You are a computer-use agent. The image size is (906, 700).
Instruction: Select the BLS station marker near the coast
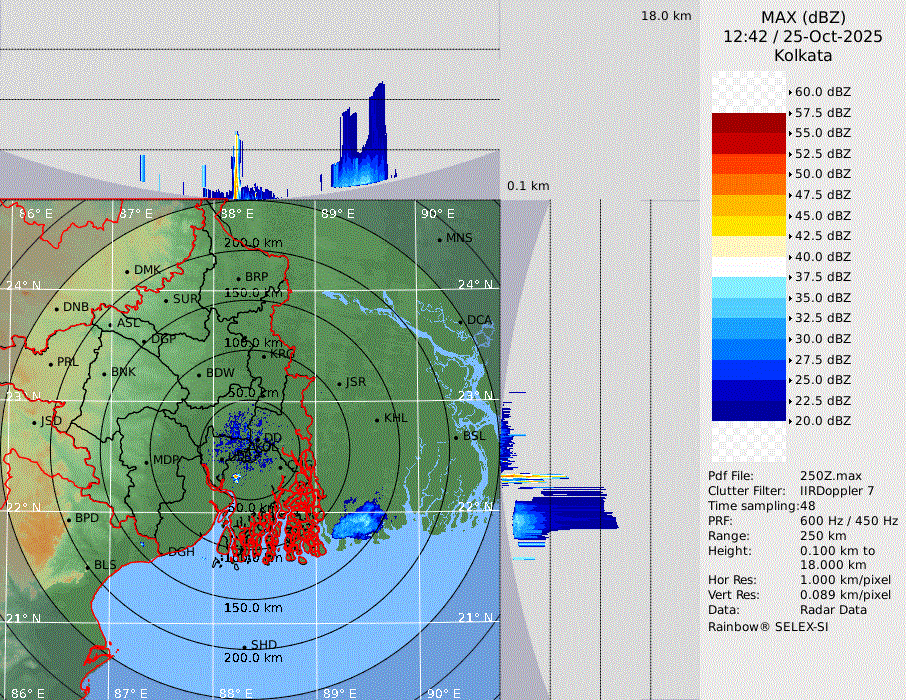(x=88, y=566)
